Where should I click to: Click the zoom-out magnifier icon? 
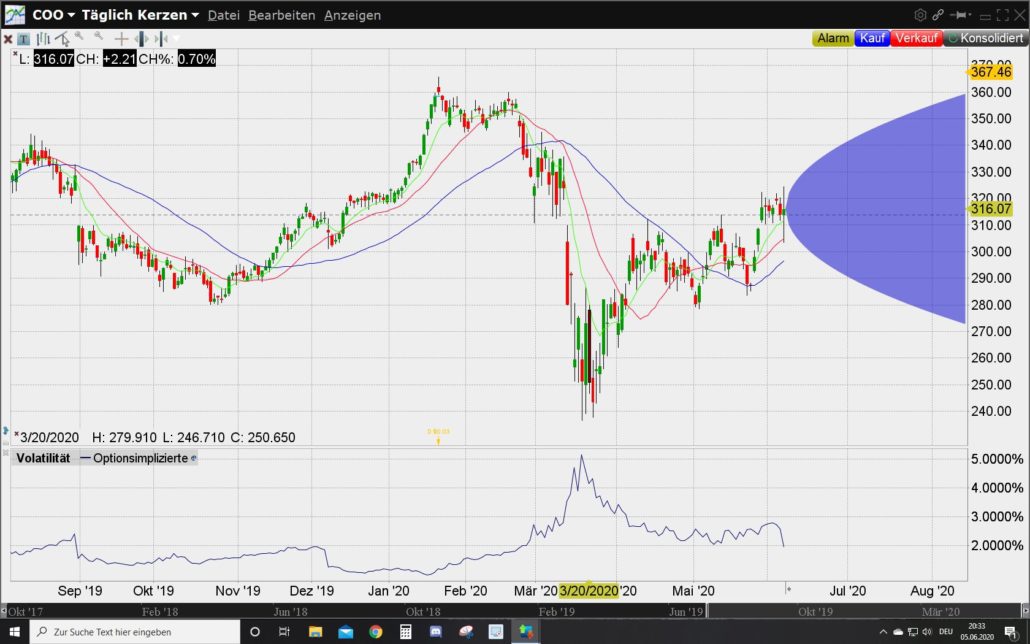pos(99,38)
